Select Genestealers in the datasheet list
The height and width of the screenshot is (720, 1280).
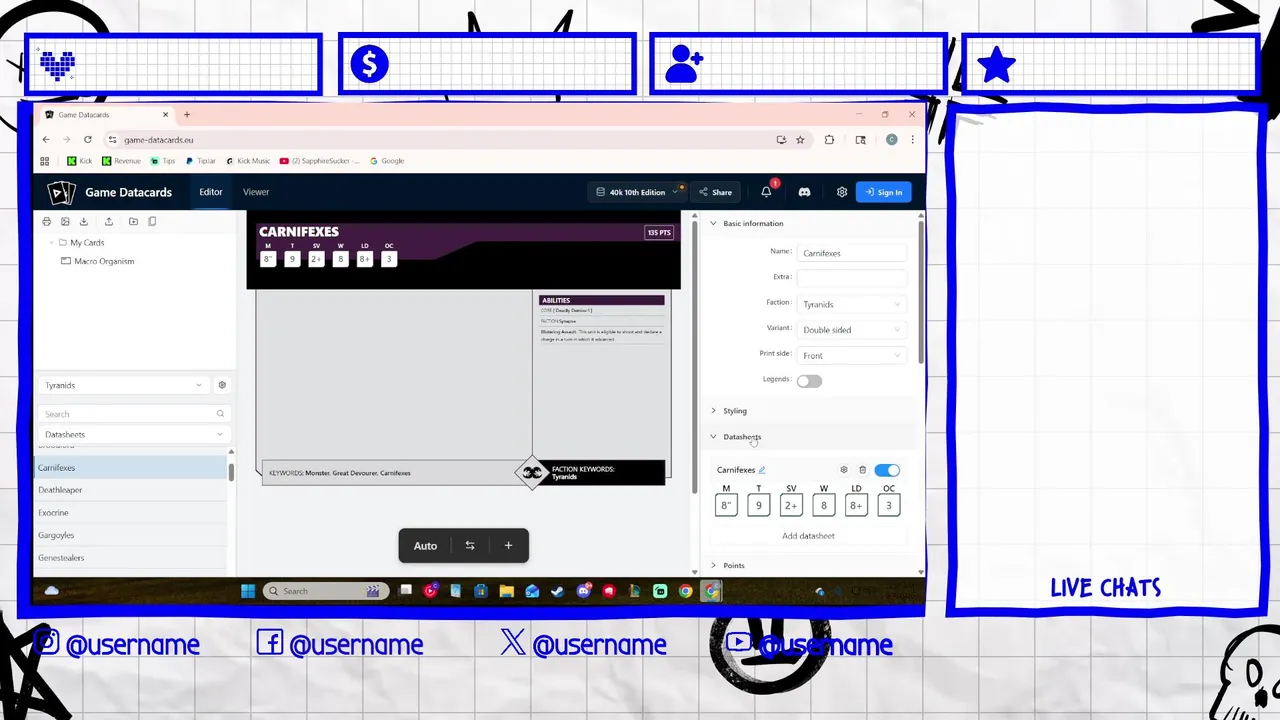pyautogui.click(x=131, y=558)
